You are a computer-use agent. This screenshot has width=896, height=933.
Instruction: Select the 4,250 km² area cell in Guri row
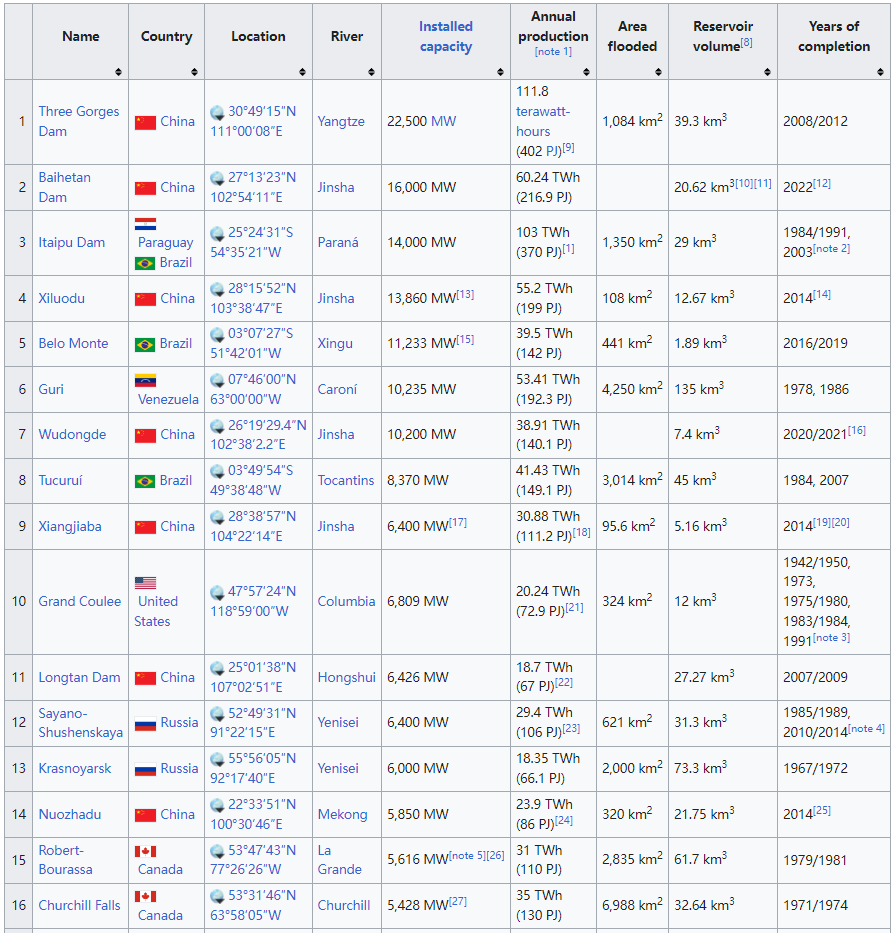pyautogui.click(x=632, y=389)
